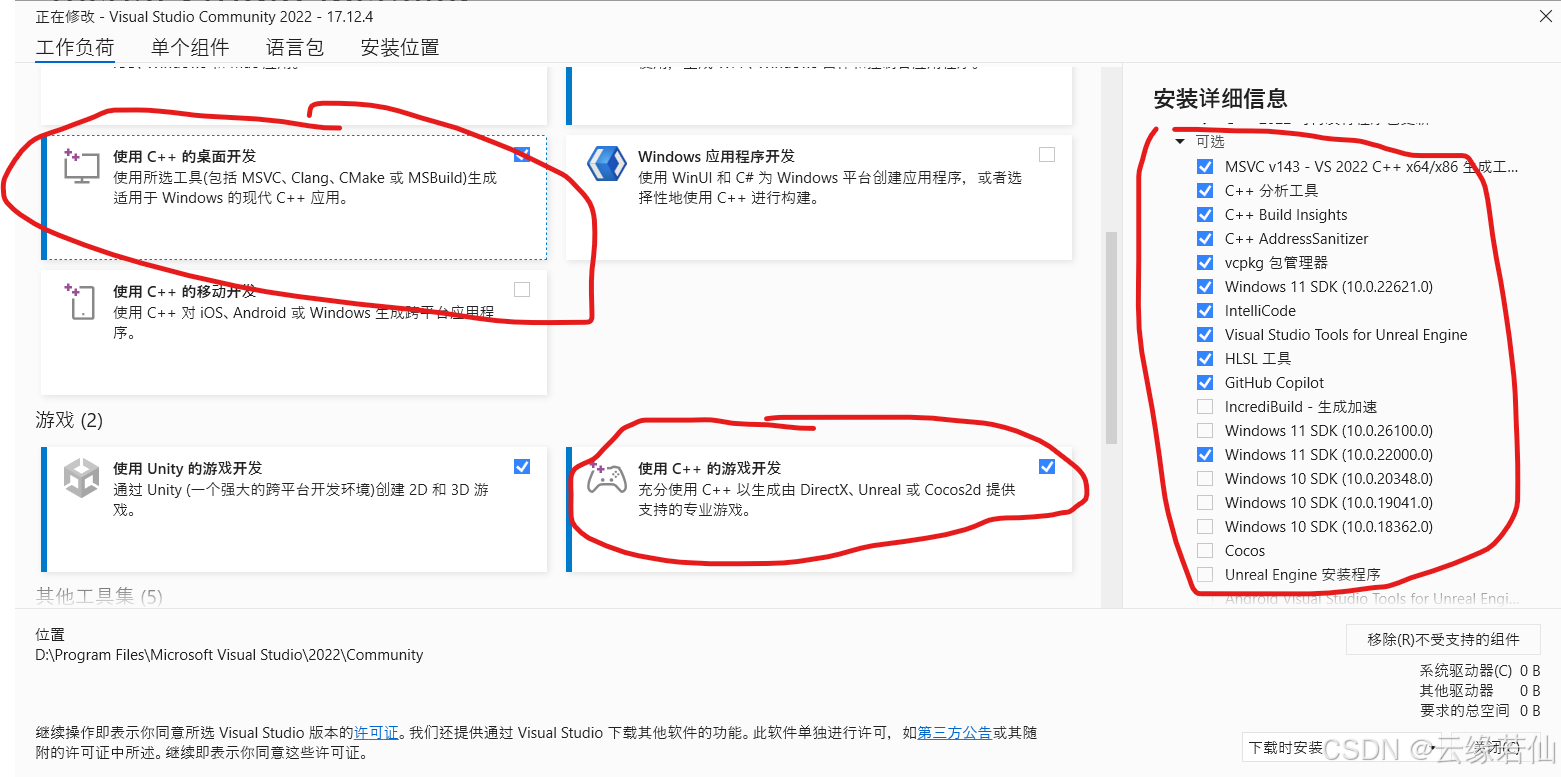Uncheck the C++ 分析工具 component
The height and width of the screenshot is (777, 1561).
click(1205, 190)
